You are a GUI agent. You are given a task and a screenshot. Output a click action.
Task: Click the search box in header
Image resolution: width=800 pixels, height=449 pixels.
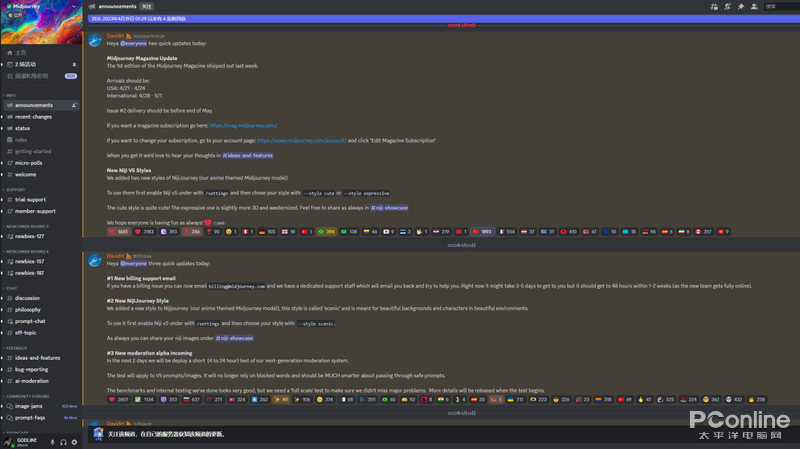point(781,7)
